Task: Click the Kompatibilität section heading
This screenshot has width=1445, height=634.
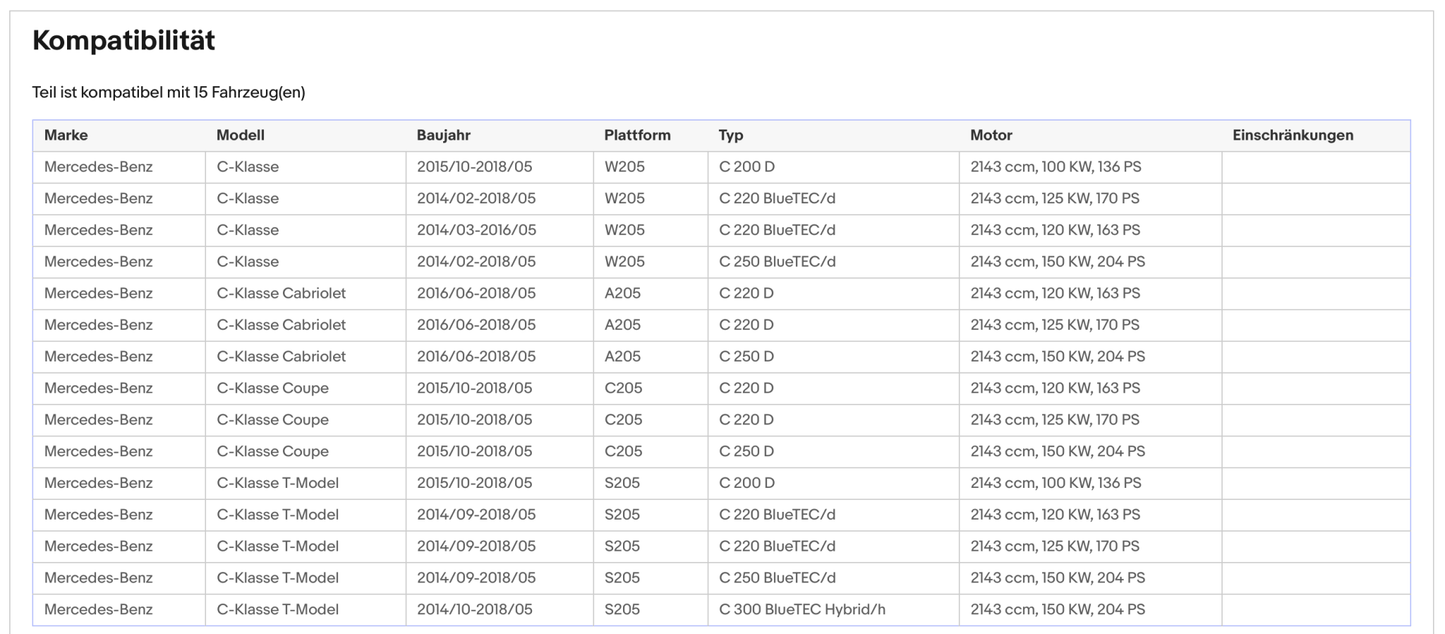Action: tap(124, 41)
